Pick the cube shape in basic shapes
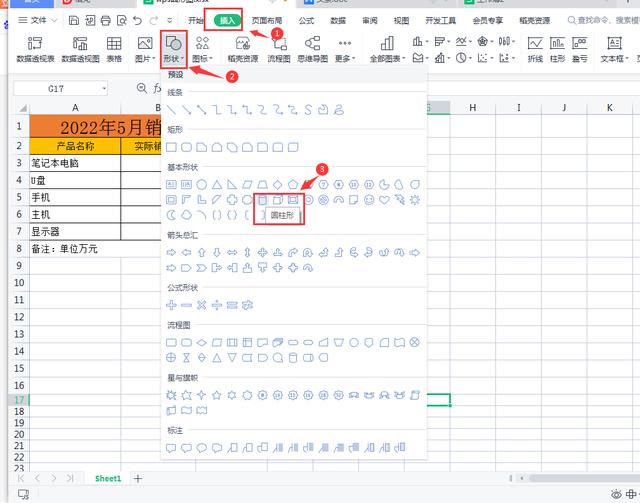The image size is (640, 503). pos(278,200)
